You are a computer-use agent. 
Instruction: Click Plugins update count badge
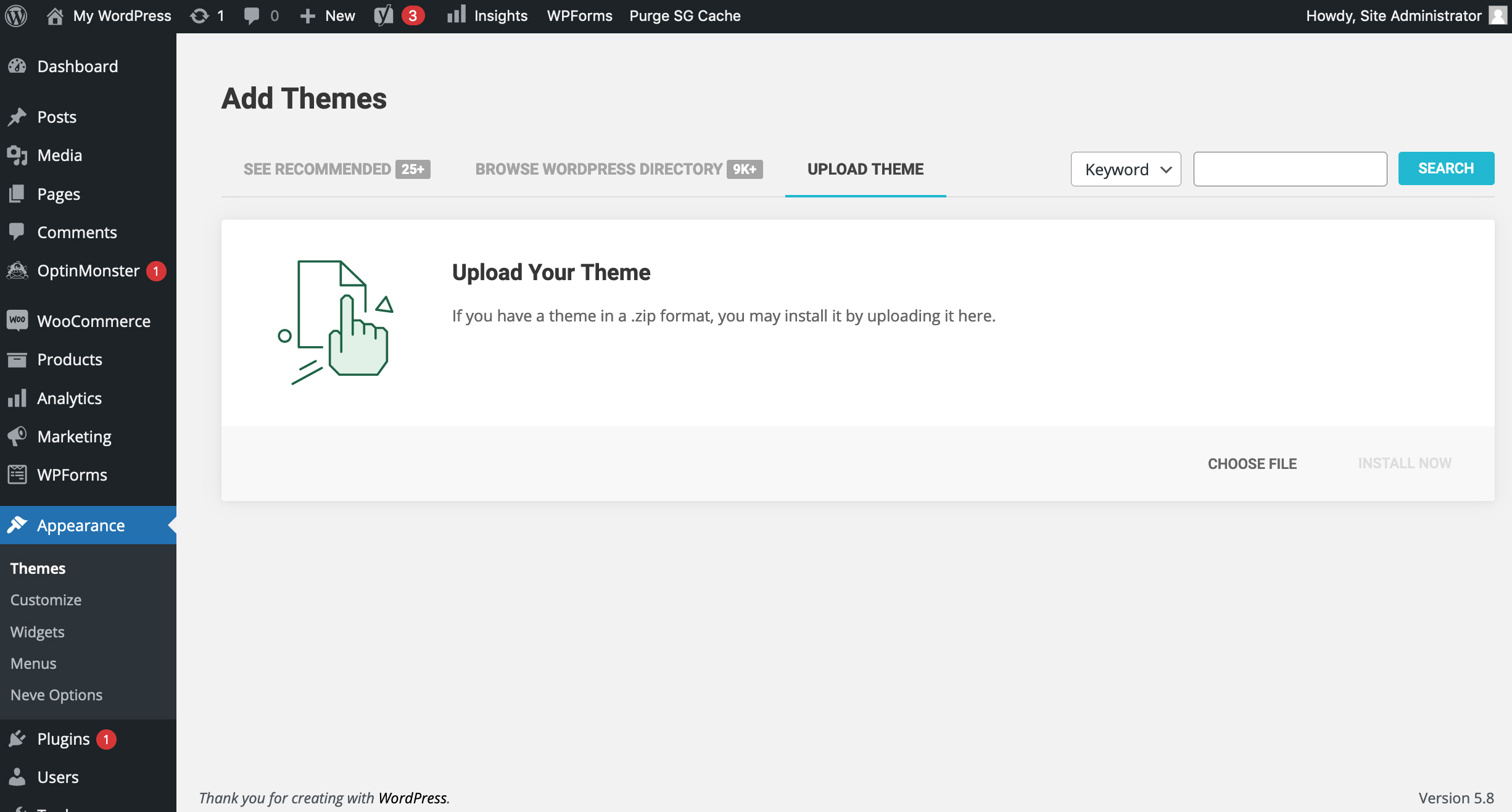[x=106, y=739]
